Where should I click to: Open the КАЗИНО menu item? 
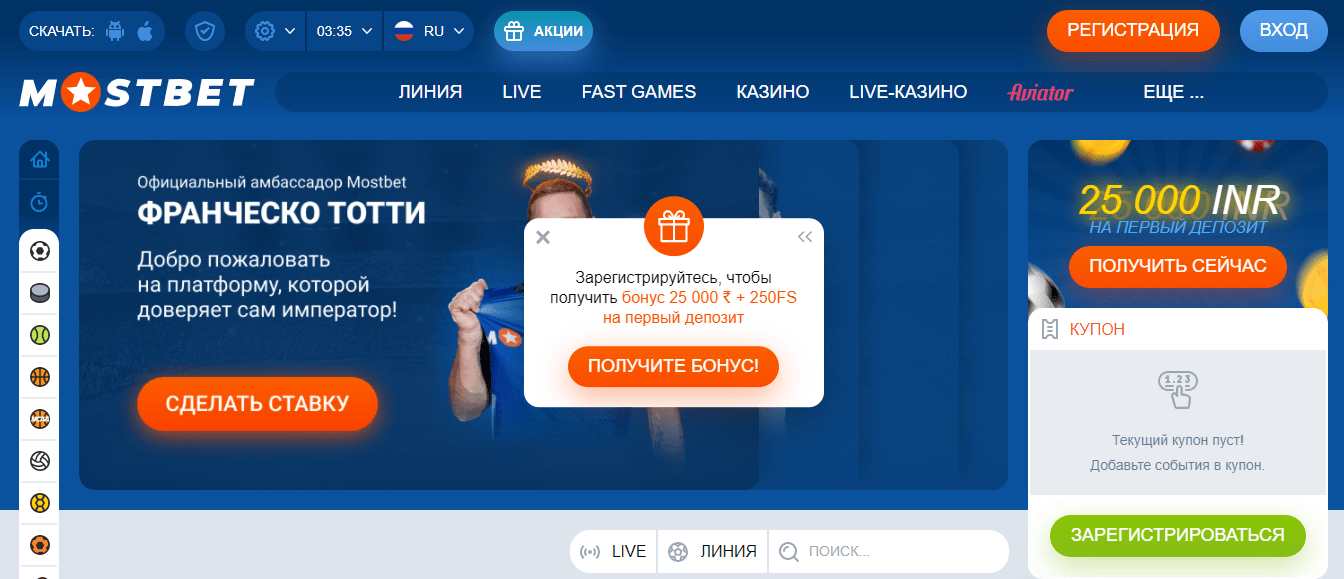click(x=773, y=92)
